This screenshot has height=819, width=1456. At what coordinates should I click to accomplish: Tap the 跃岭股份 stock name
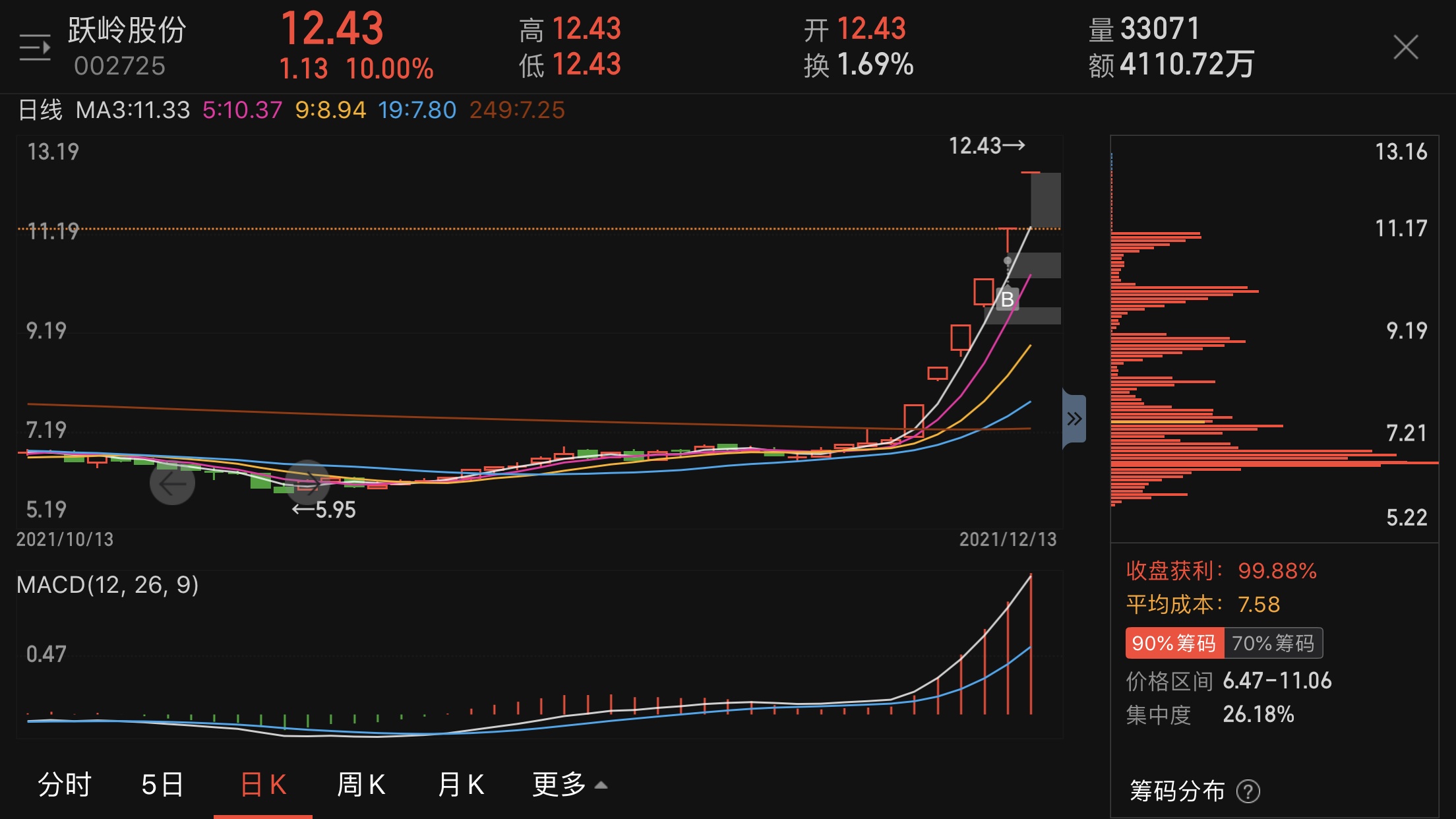tap(127, 30)
